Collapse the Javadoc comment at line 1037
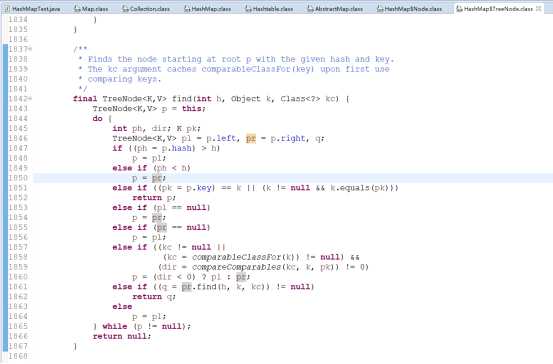The height and width of the screenshot is (364, 553). click(31, 49)
